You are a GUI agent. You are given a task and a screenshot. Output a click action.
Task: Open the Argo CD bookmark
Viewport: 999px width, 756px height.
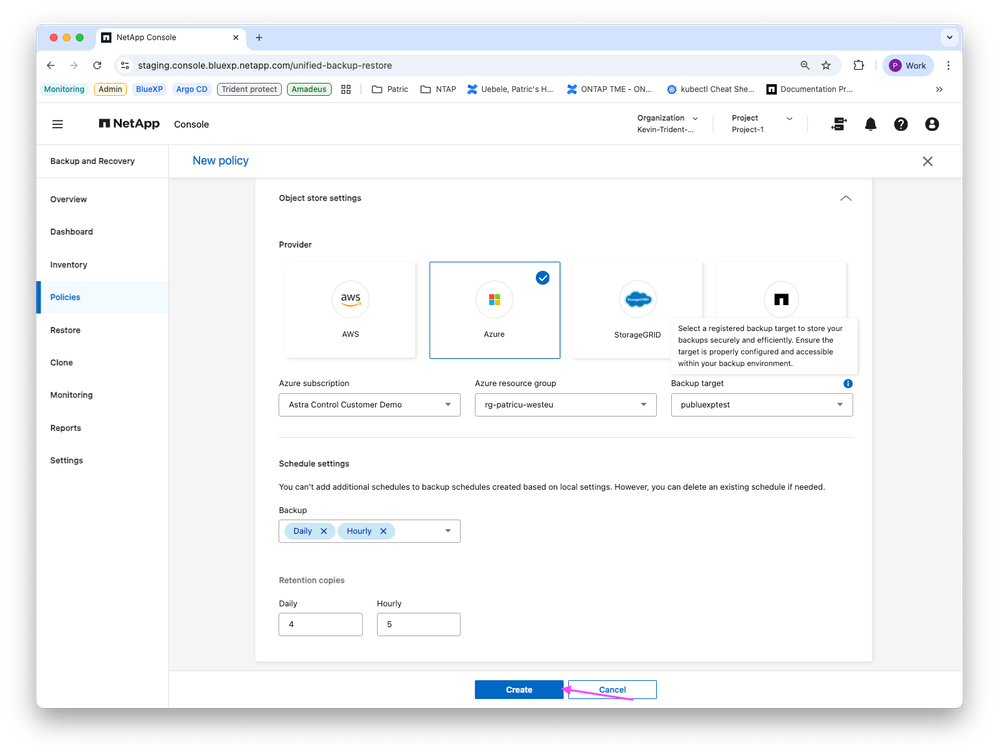[x=192, y=89]
